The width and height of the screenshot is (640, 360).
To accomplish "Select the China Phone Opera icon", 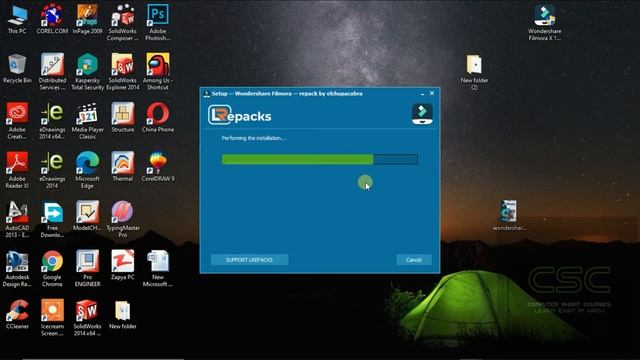I will pos(158,117).
